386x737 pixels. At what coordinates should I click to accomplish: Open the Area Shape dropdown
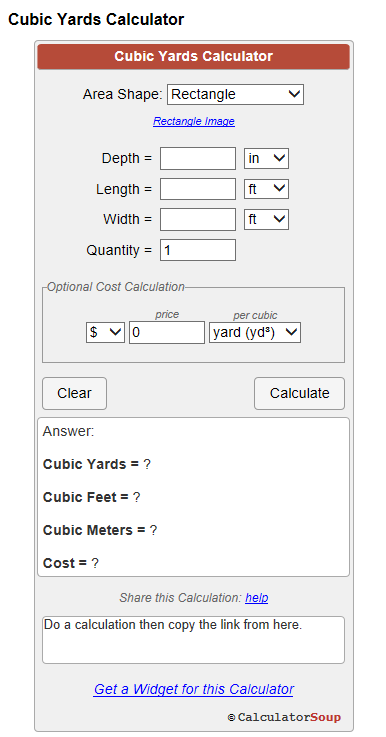[x=235, y=94]
